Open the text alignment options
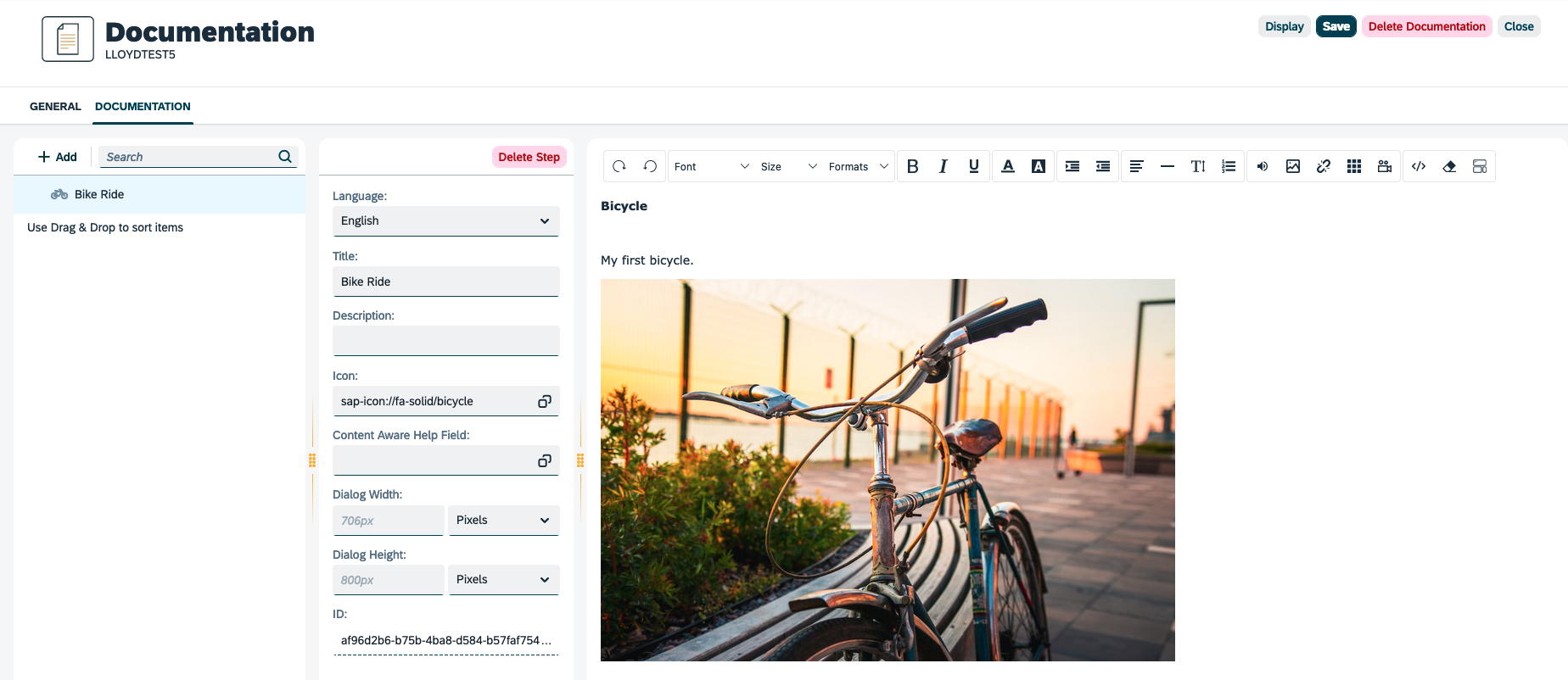This screenshot has height=680, width=1568. click(x=1137, y=166)
